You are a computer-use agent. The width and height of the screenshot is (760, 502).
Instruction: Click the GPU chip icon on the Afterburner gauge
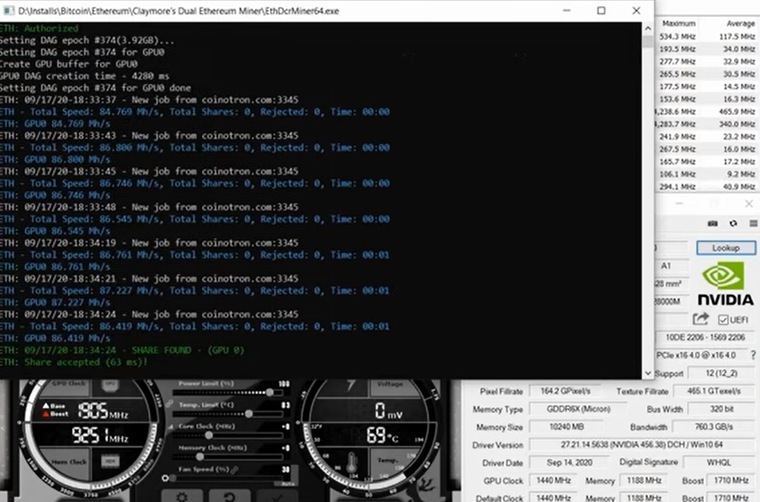pos(110,385)
